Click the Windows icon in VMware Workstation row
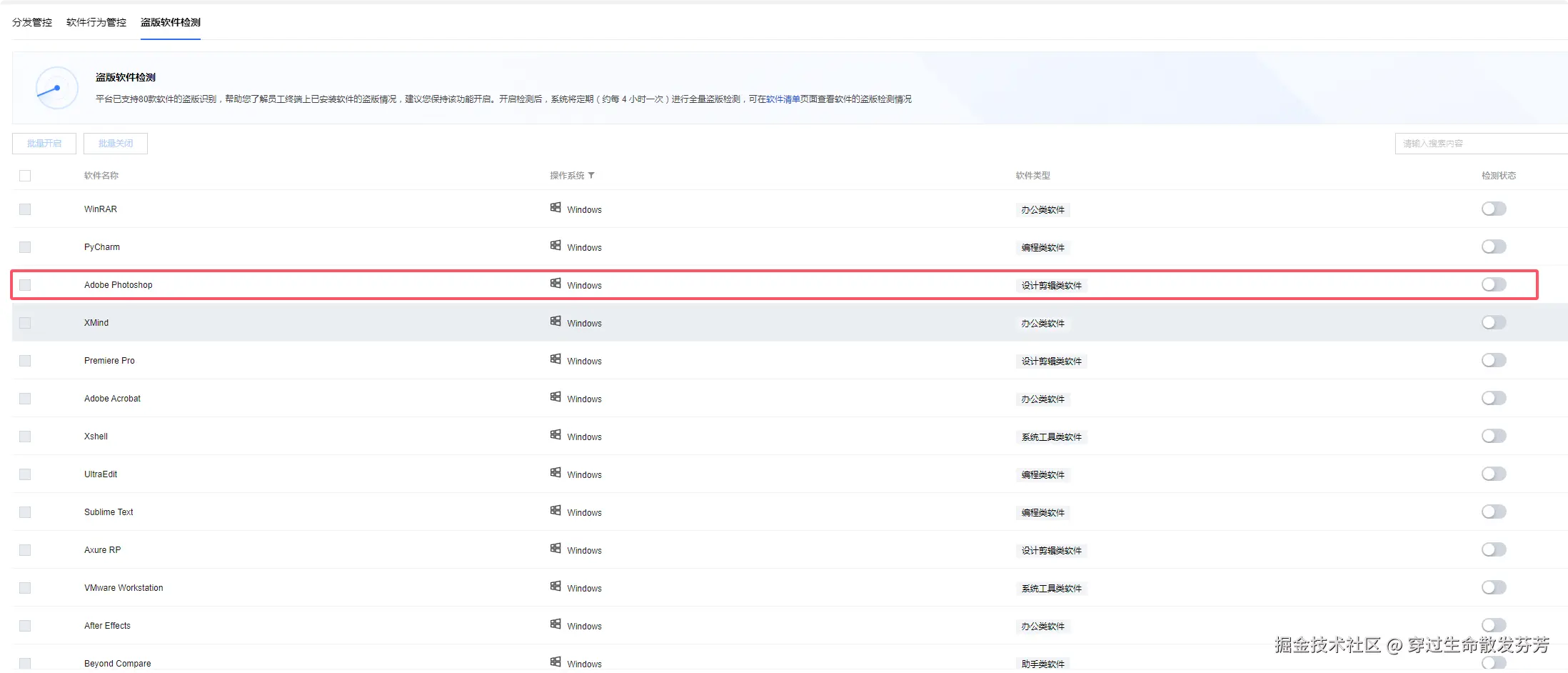This screenshot has height=673, width=1568. click(x=556, y=587)
